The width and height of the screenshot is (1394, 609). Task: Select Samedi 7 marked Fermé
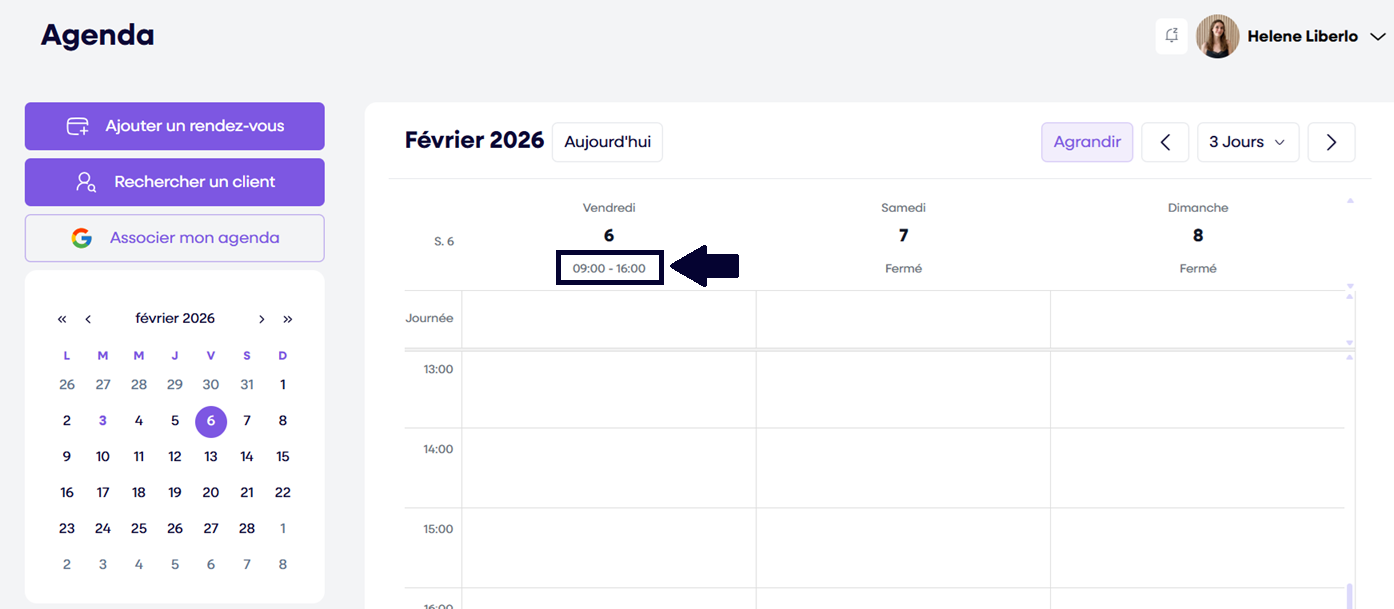coord(903,237)
